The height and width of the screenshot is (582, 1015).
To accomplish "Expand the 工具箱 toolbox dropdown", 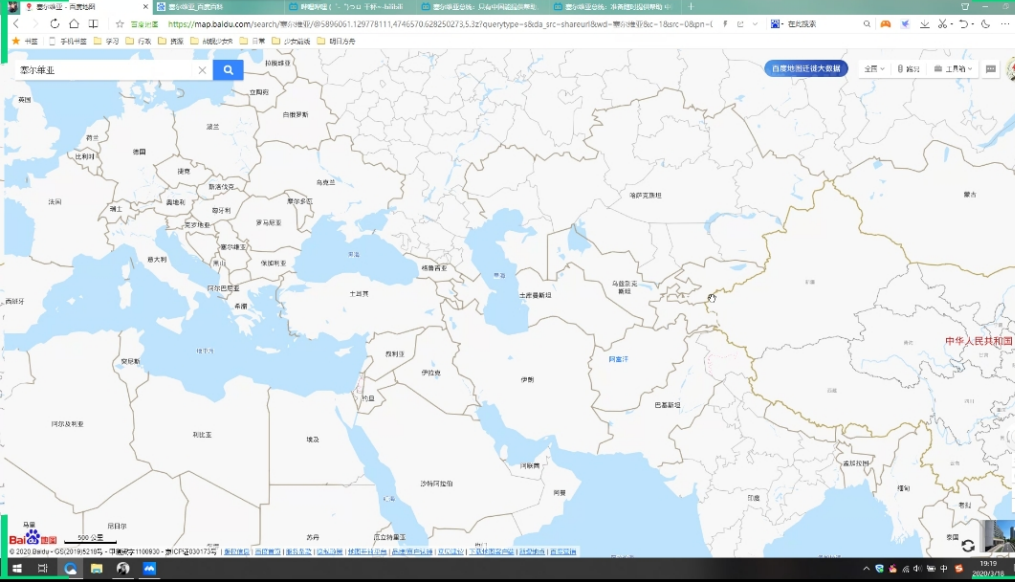I will [x=953, y=69].
